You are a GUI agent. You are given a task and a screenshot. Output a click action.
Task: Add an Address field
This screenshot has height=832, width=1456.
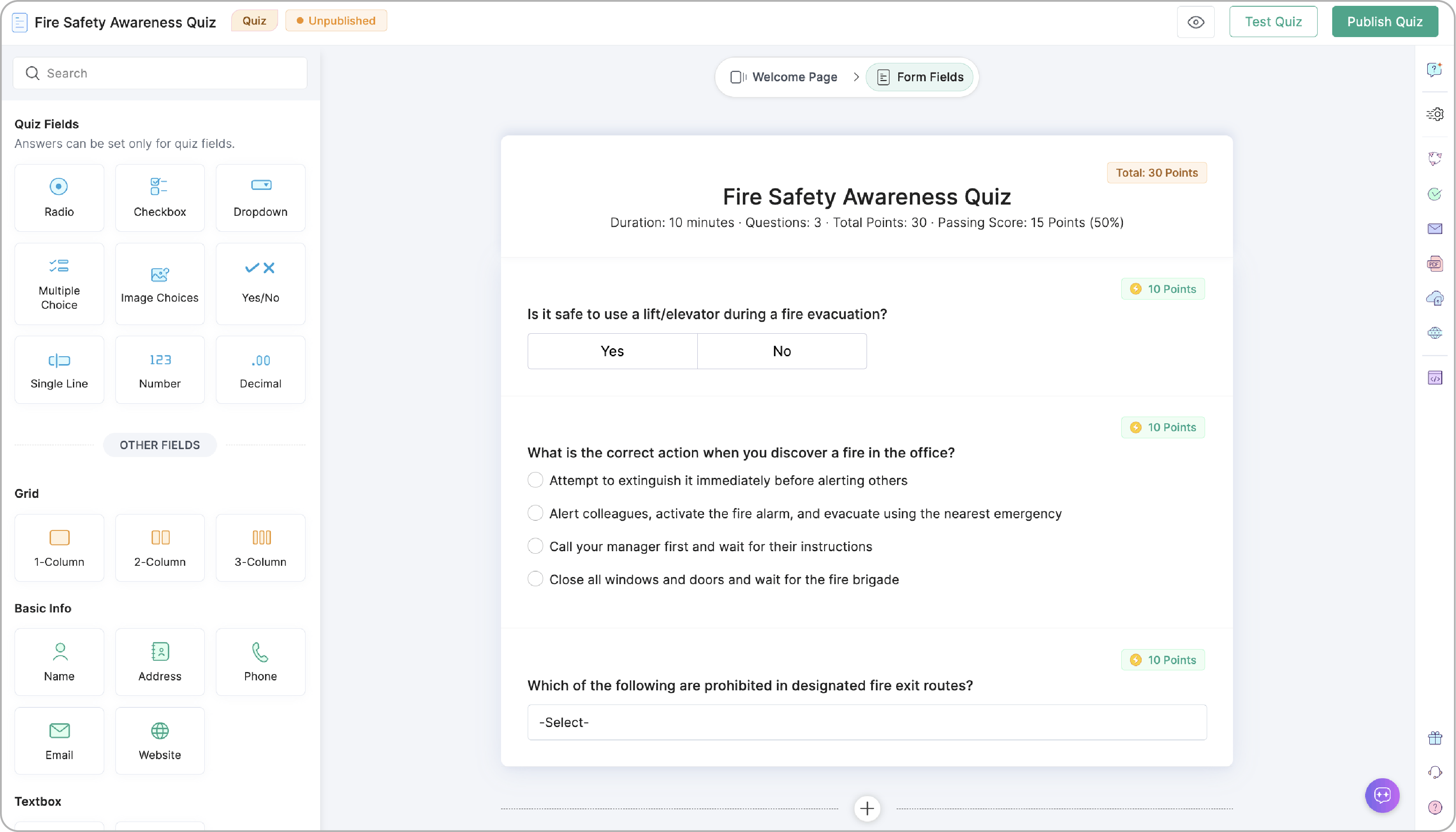pyautogui.click(x=160, y=662)
